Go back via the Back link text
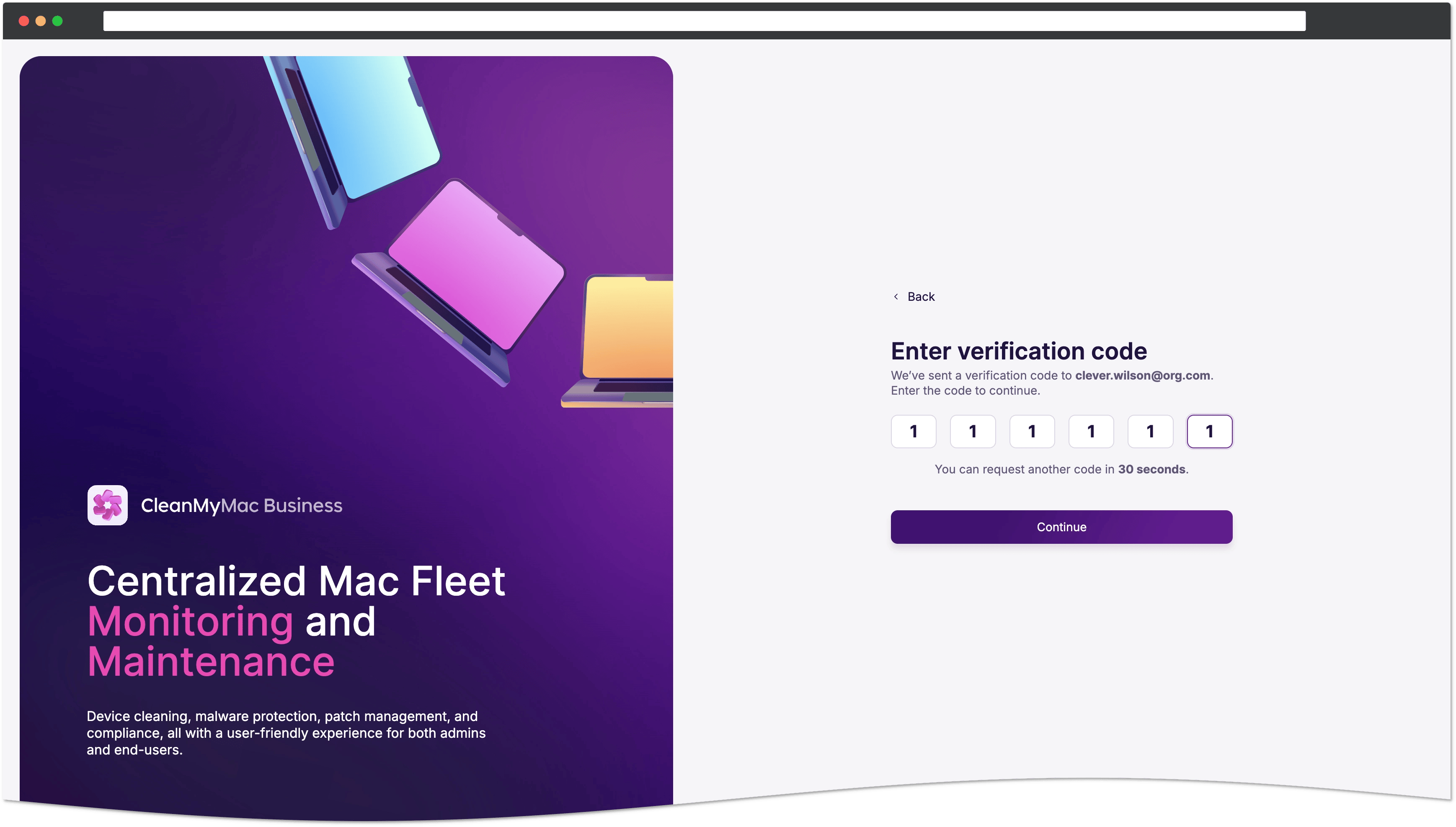The image size is (1456, 827). click(921, 297)
